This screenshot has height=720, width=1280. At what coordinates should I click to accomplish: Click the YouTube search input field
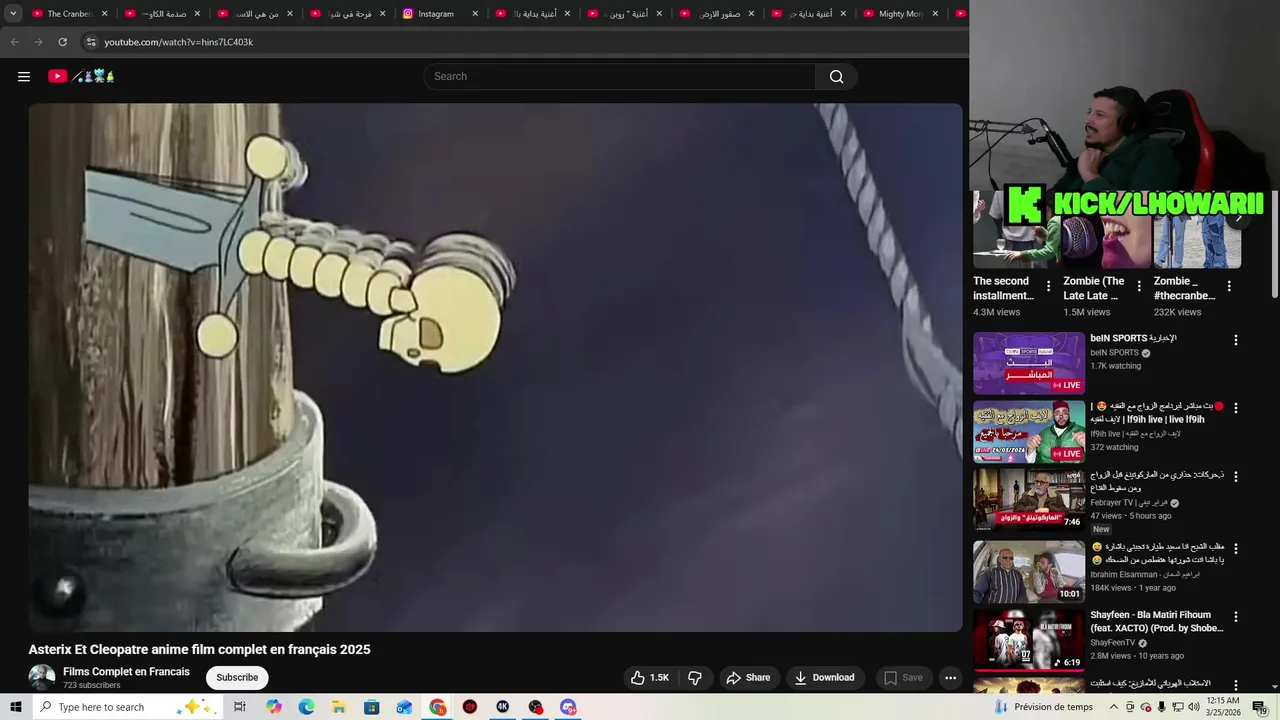tap(619, 77)
